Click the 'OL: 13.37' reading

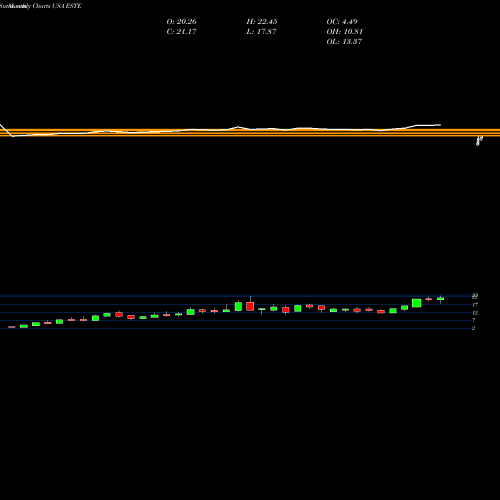pos(344,42)
